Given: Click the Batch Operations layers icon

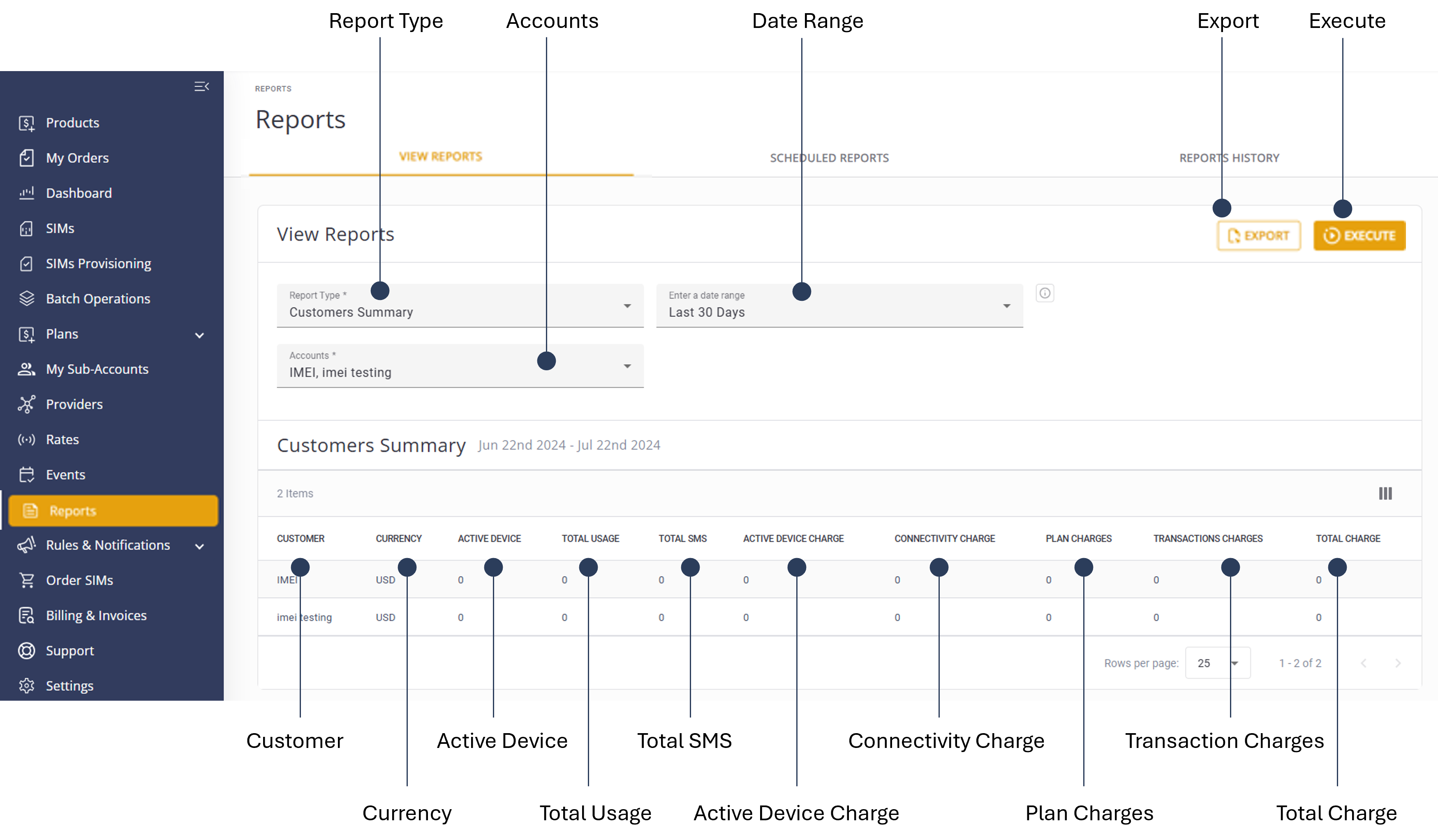Looking at the screenshot, I should 26,299.
